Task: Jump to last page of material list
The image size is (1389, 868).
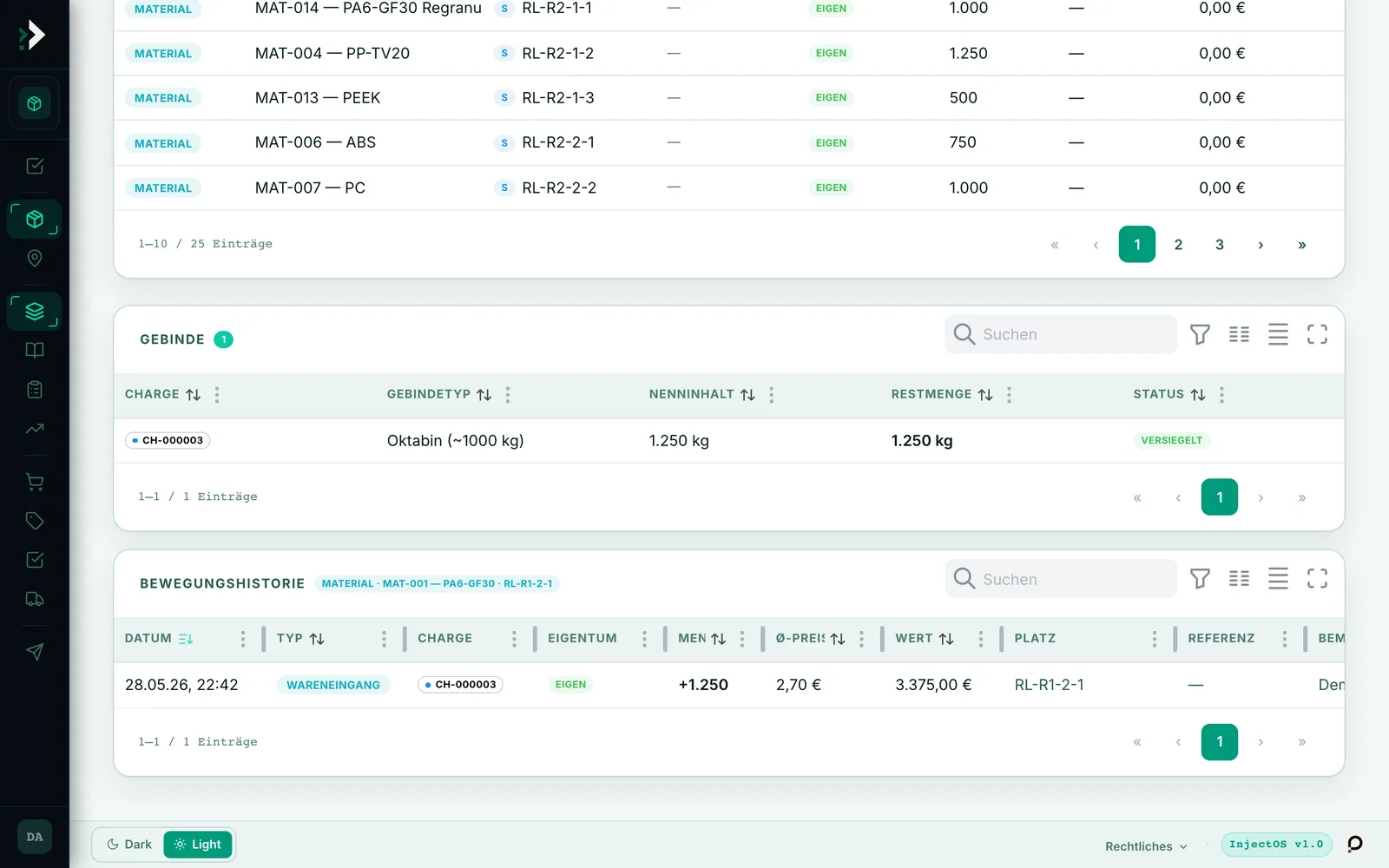Action: pyautogui.click(x=1301, y=245)
